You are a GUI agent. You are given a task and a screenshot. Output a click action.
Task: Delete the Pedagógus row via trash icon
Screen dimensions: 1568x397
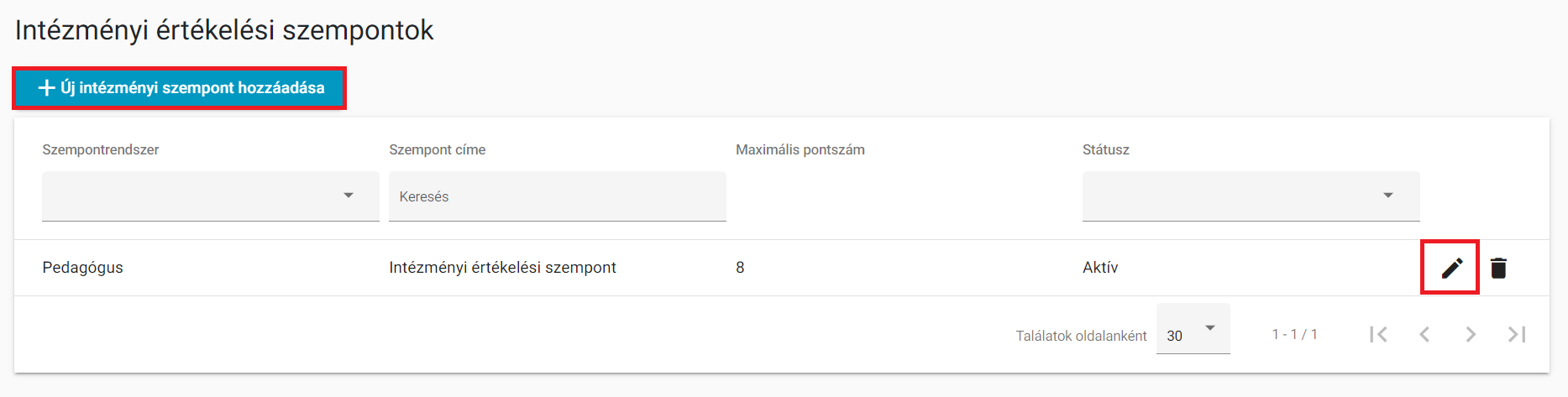(x=1498, y=268)
